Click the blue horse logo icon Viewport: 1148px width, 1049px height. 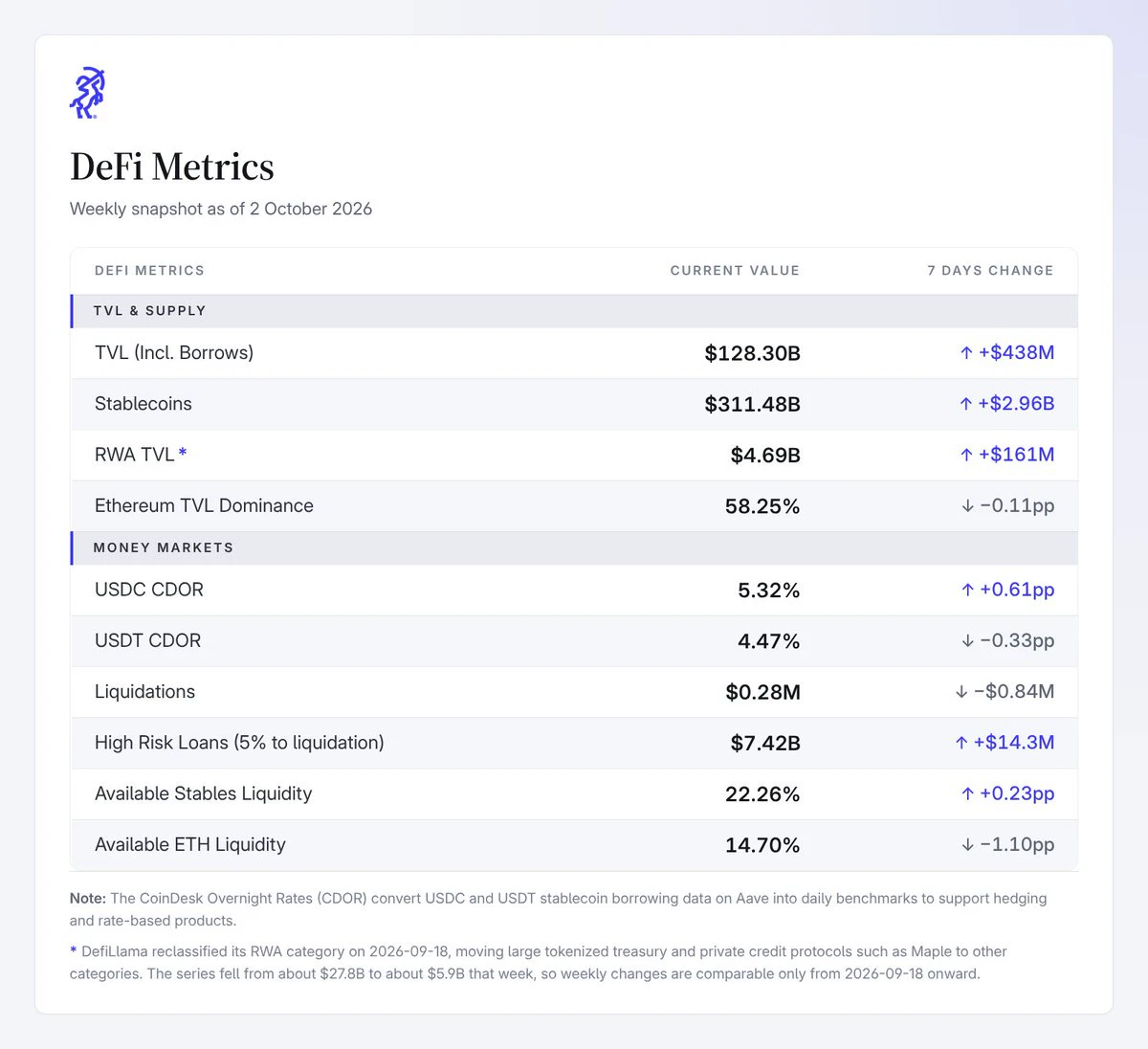87,93
